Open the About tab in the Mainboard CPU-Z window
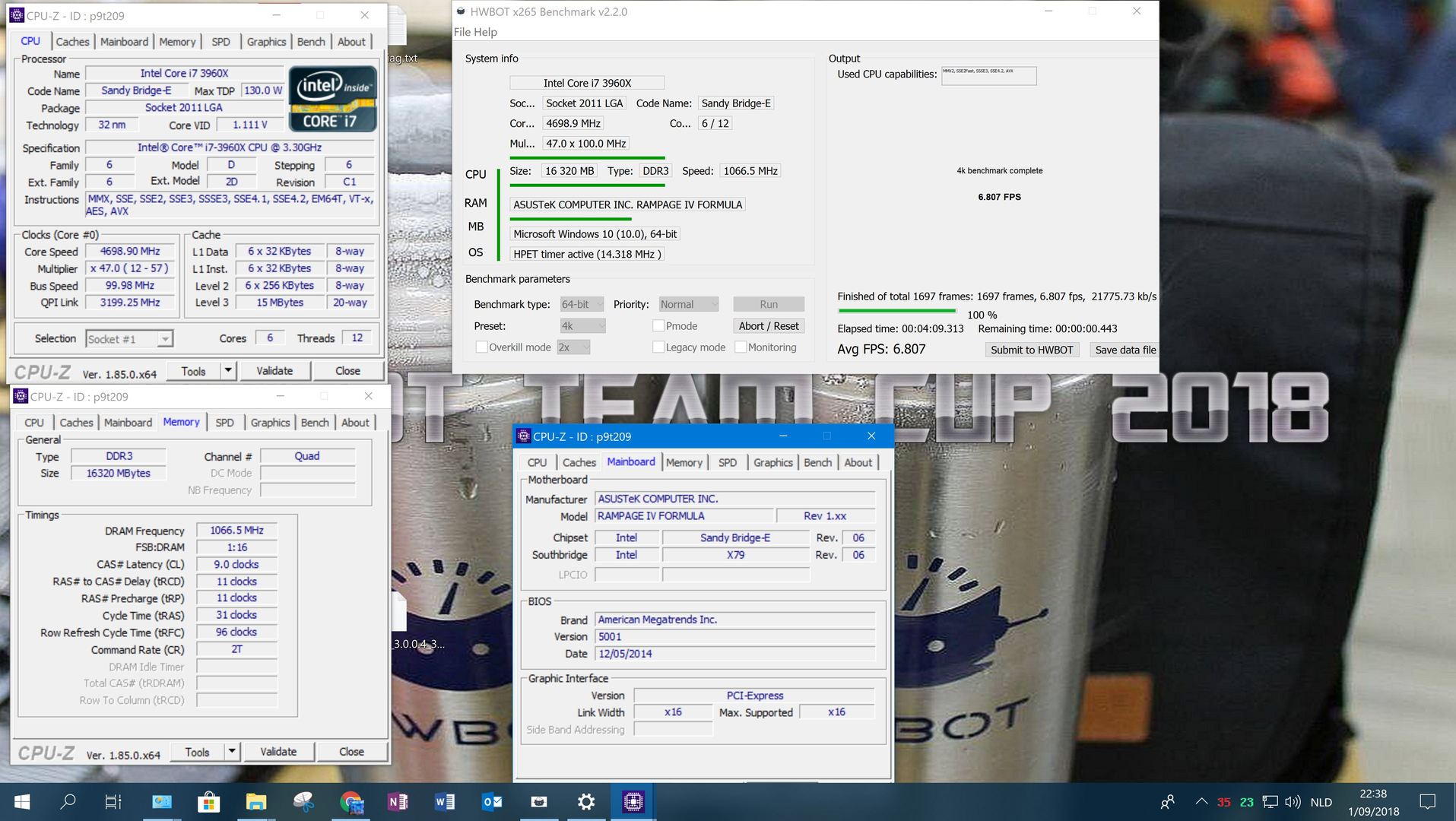 [x=858, y=462]
